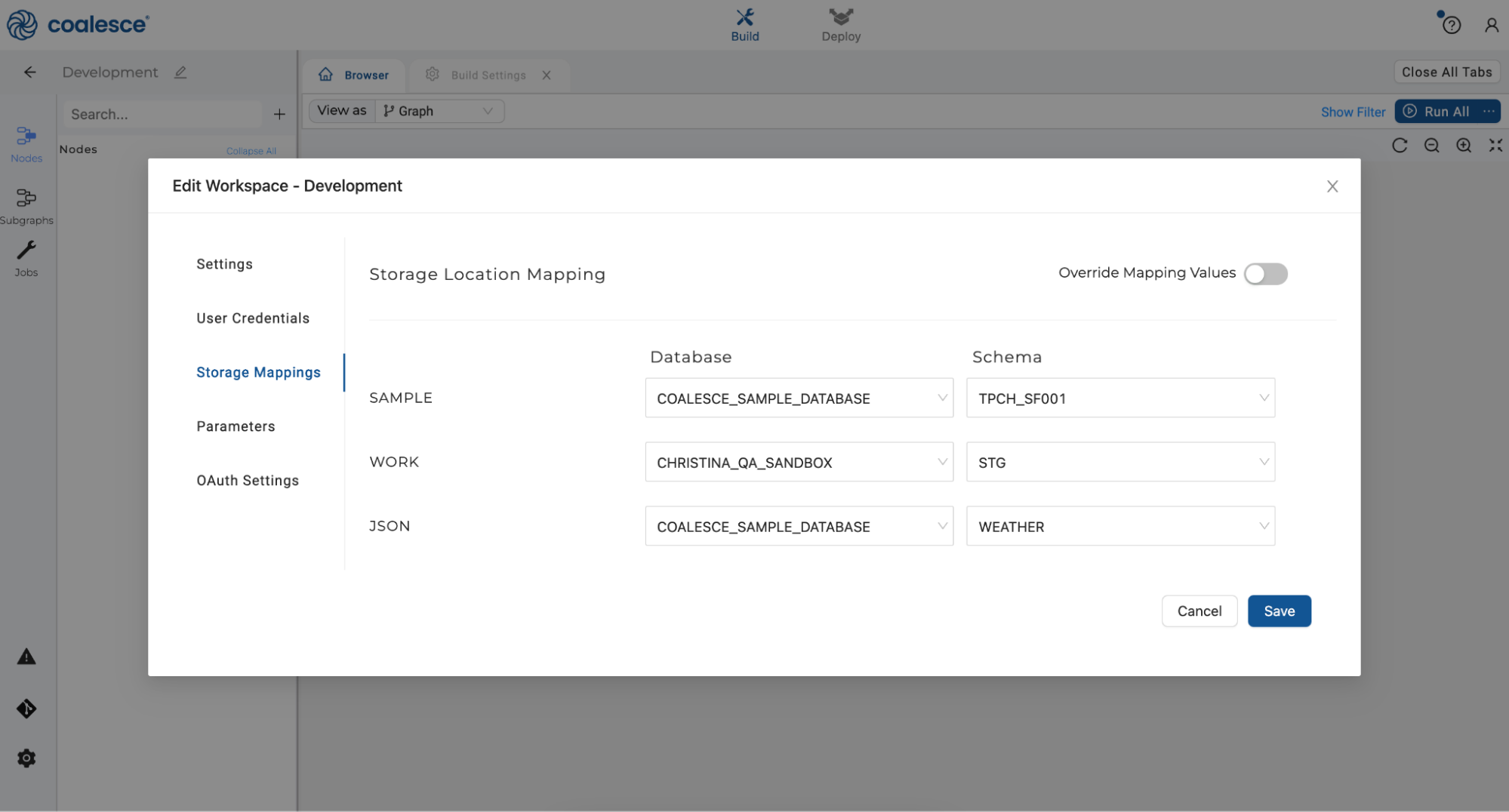Click the help question mark icon

[x=1451, y=26]
